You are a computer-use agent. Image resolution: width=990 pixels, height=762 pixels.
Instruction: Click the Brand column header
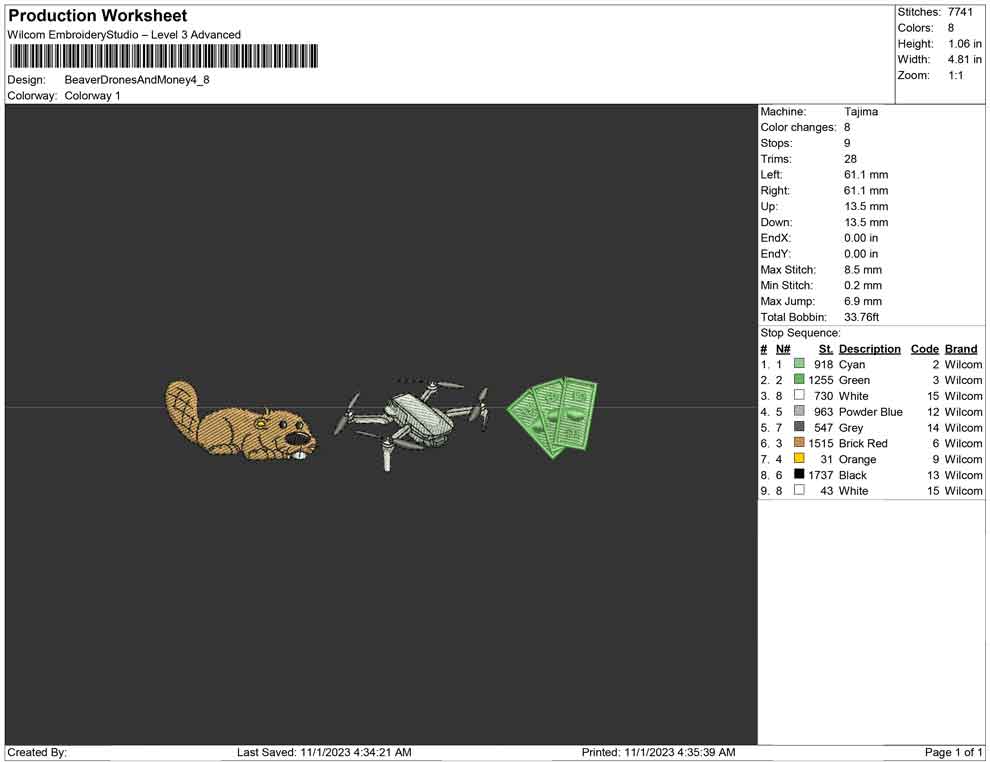(961, 349)
